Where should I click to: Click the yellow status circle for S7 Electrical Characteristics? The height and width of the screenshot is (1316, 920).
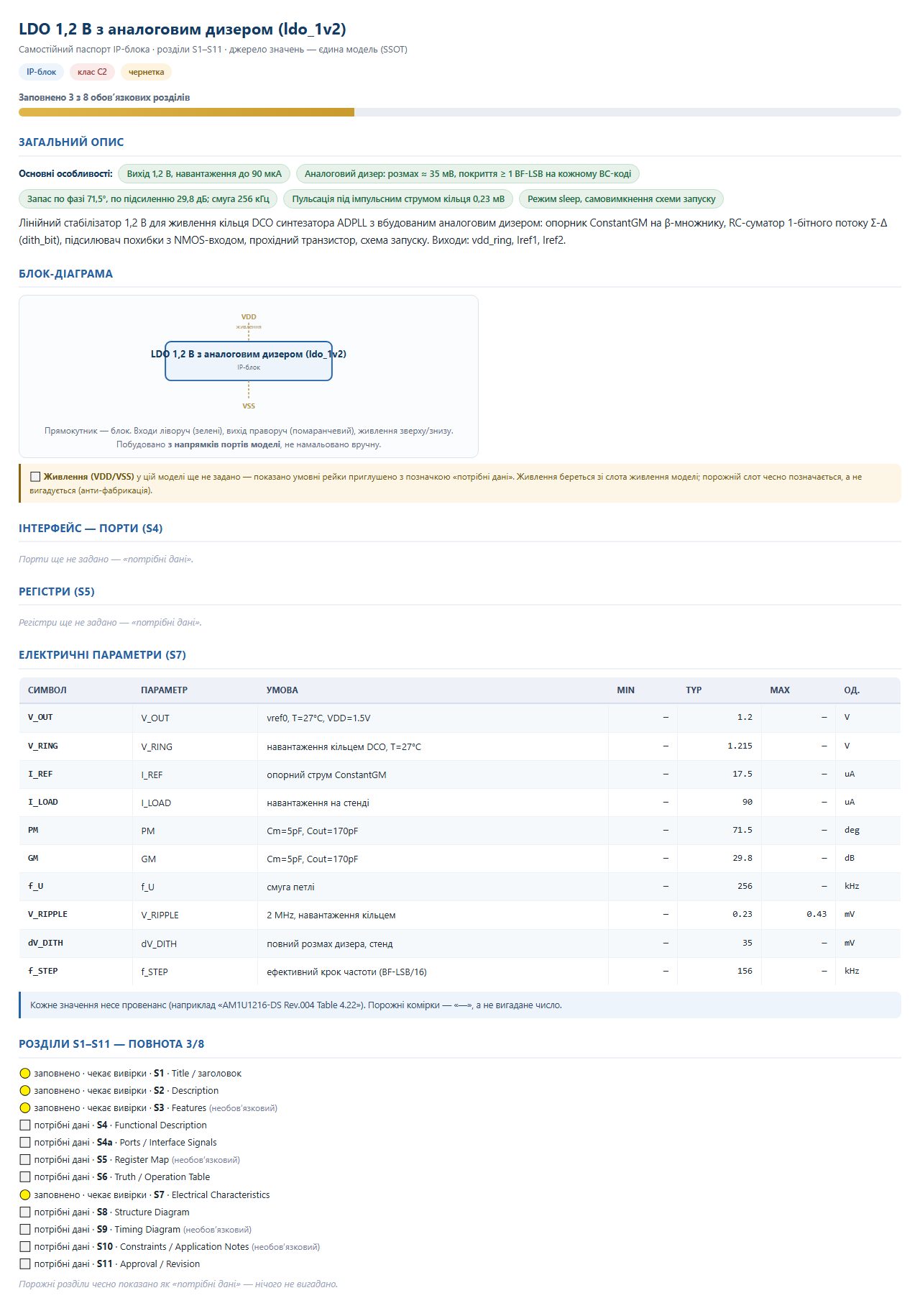[25, 1194]
